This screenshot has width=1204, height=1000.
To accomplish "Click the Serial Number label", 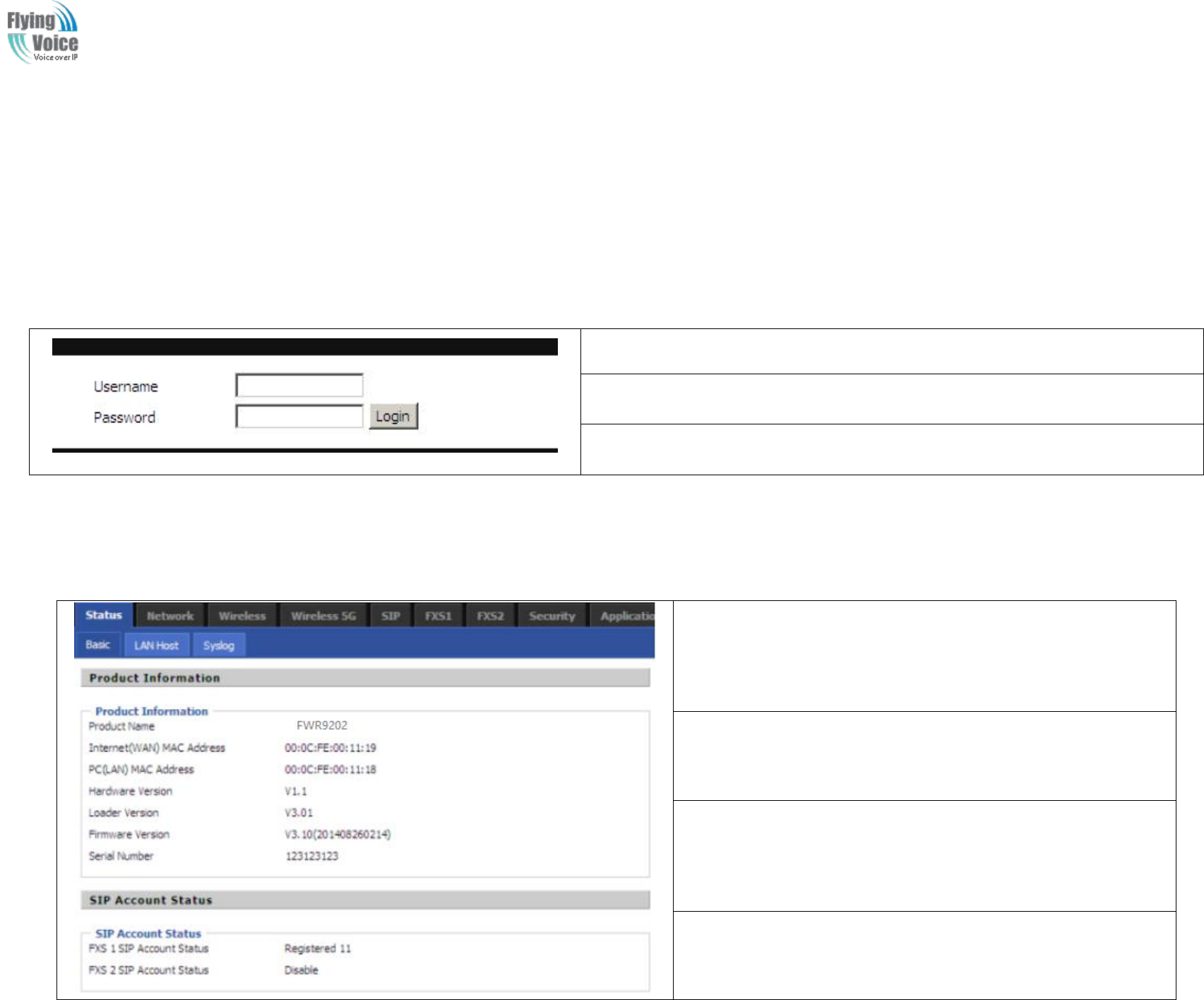I will coord(121,856).
